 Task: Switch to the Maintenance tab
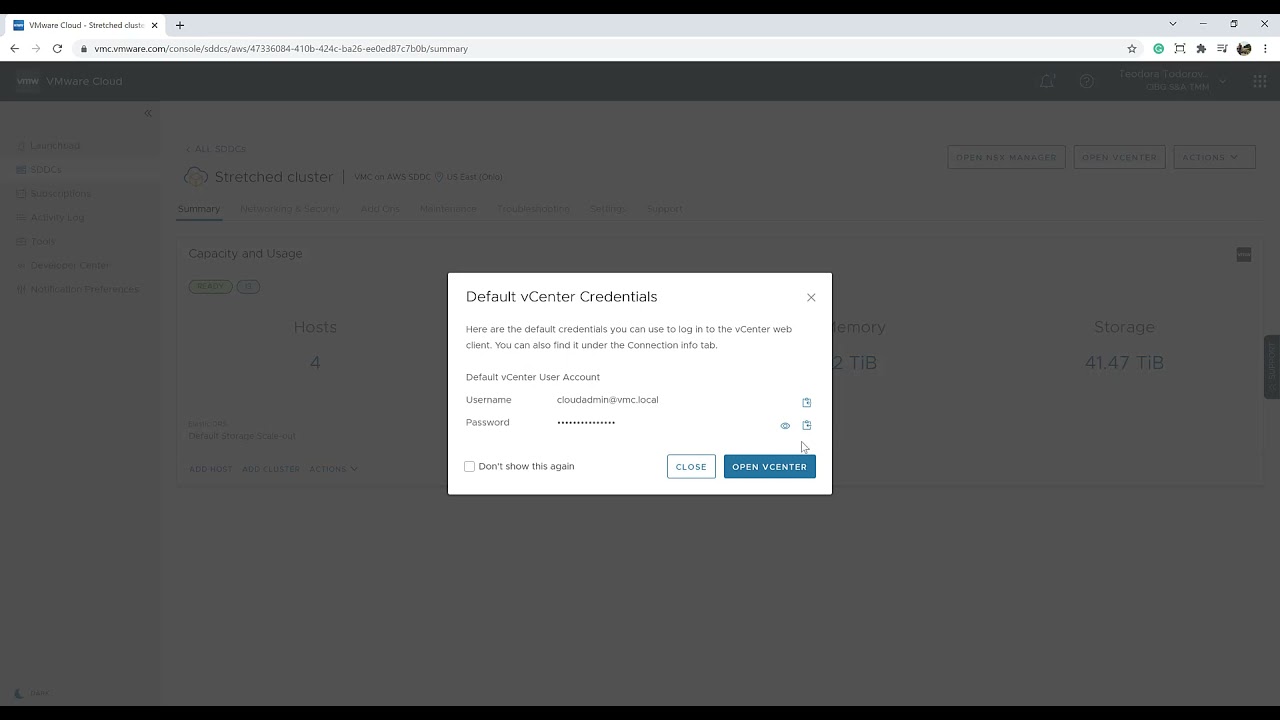point(448,209)
